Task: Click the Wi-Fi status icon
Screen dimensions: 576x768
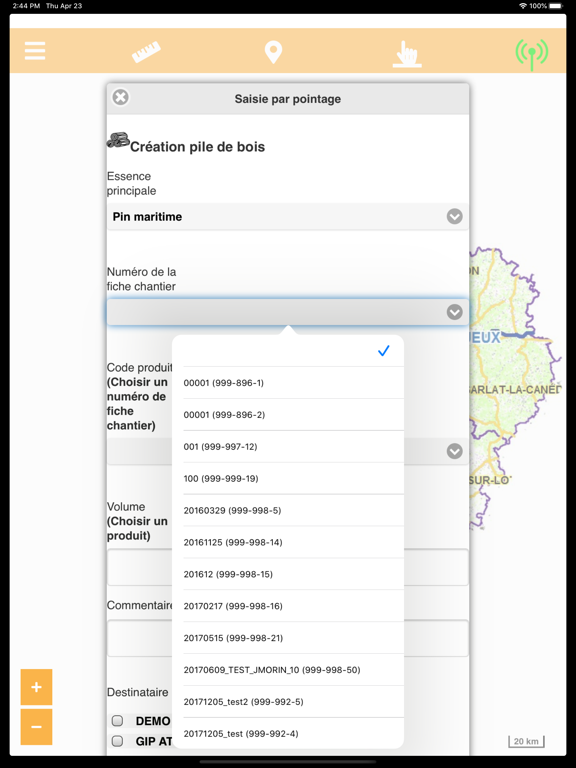Action: 523,6
